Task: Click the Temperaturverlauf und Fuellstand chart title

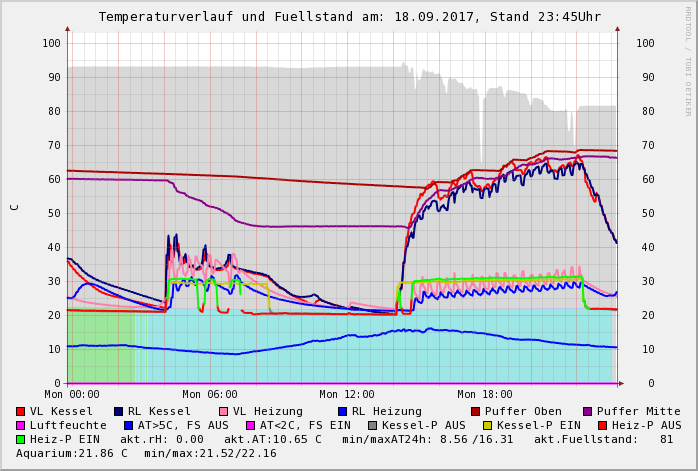Action: [x=349, y=17]
